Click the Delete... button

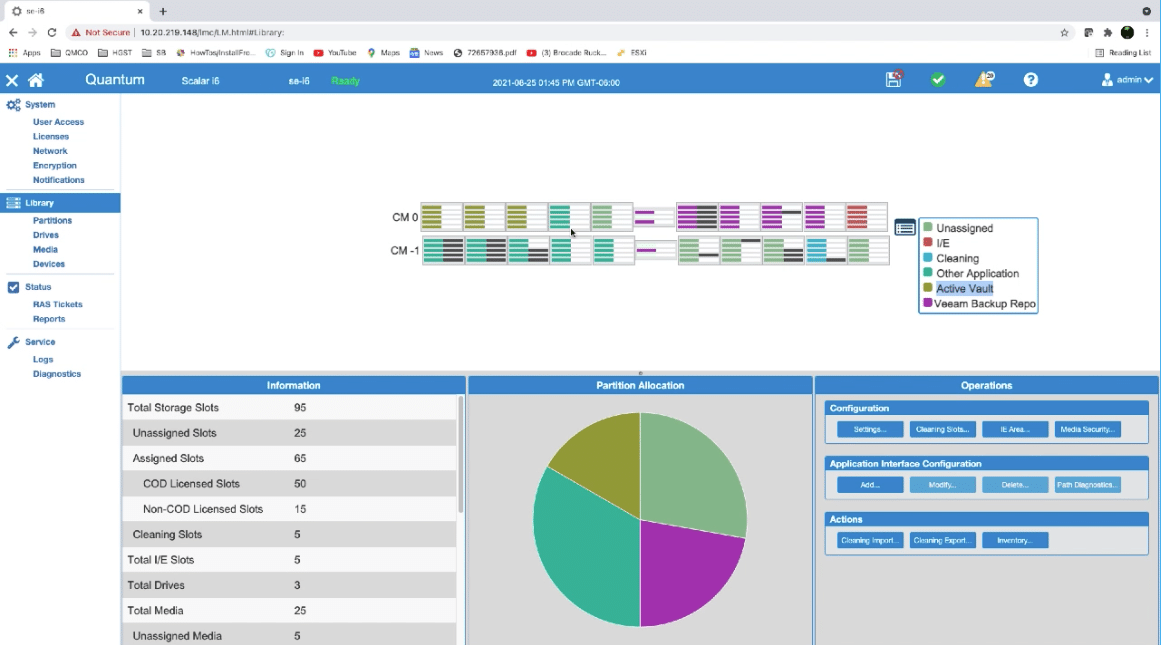(1015, 485)
